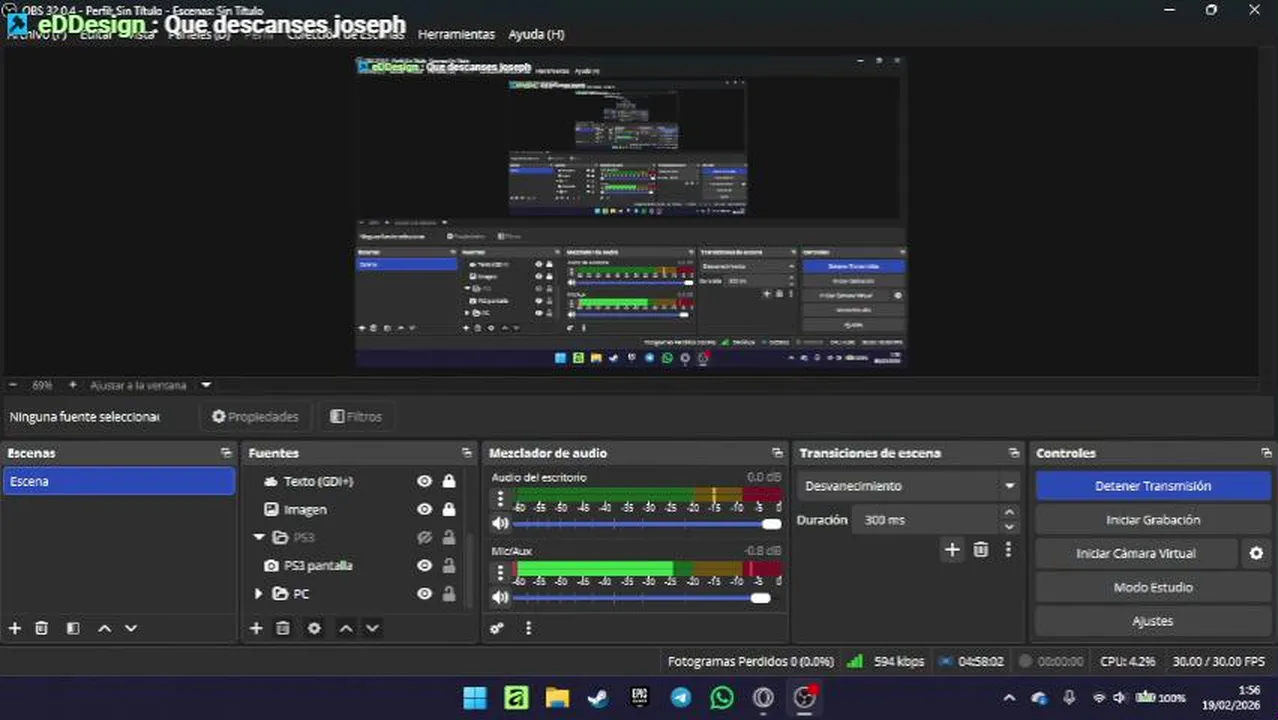Click the Propiedades button

click(255, 416)
